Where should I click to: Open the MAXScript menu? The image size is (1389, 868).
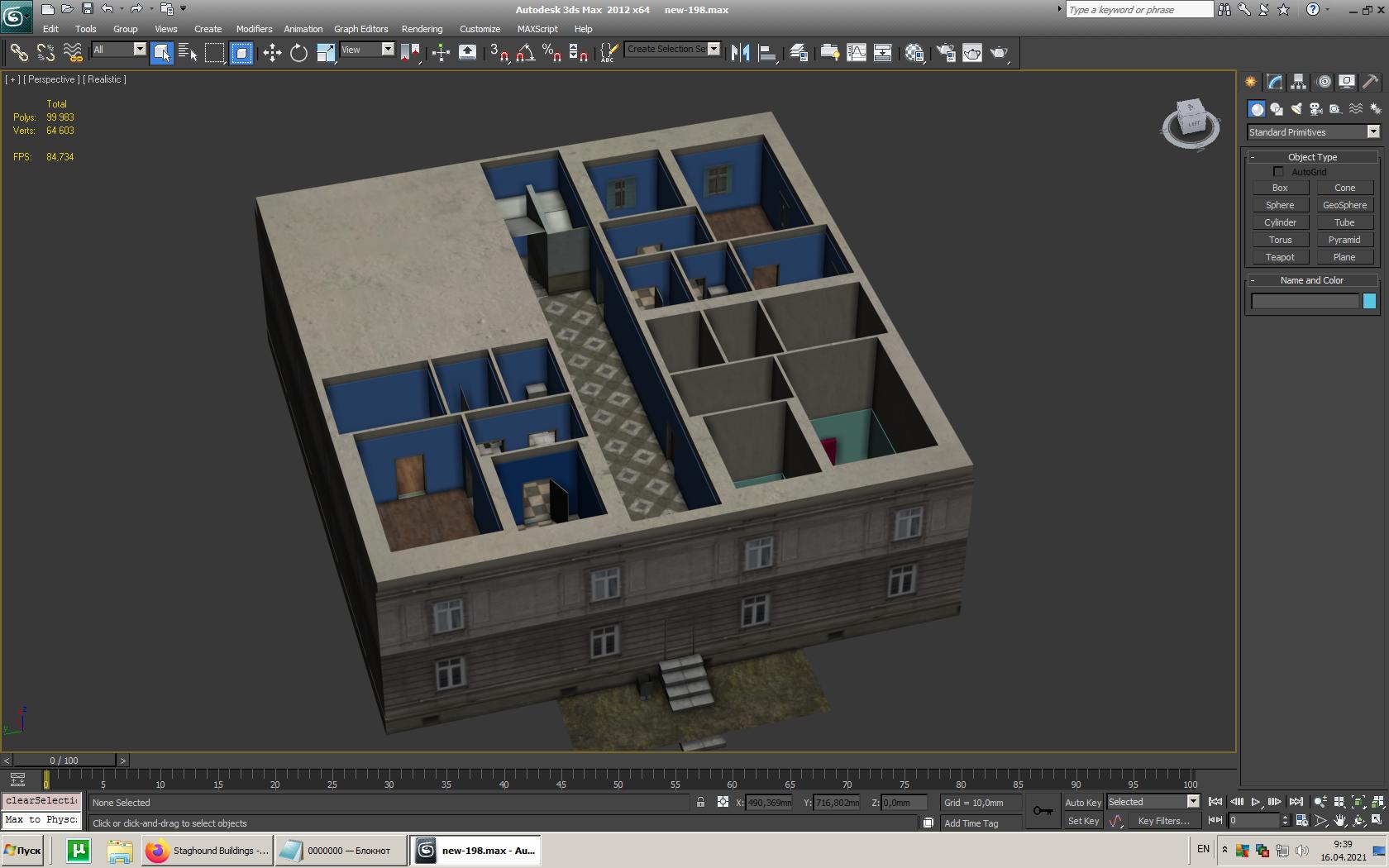(x=537, y=29)
